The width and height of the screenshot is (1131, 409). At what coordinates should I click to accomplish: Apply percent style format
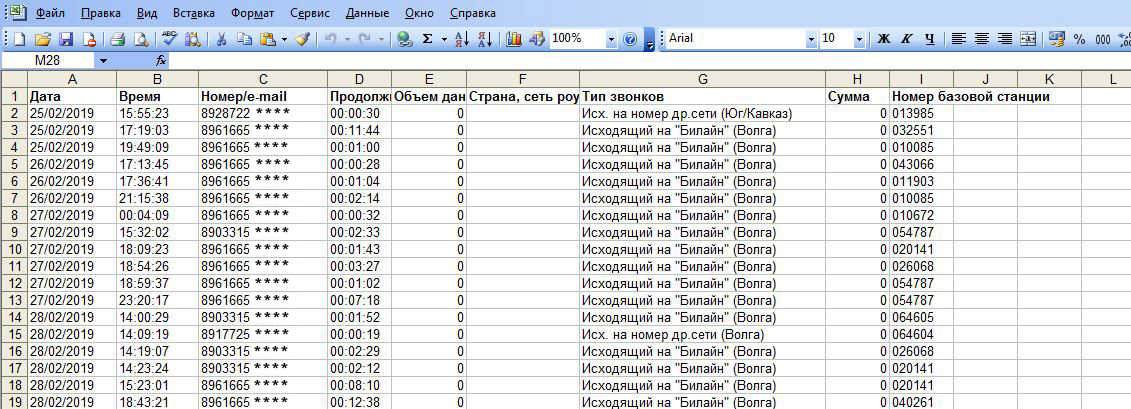click(x=1079, y=40)
